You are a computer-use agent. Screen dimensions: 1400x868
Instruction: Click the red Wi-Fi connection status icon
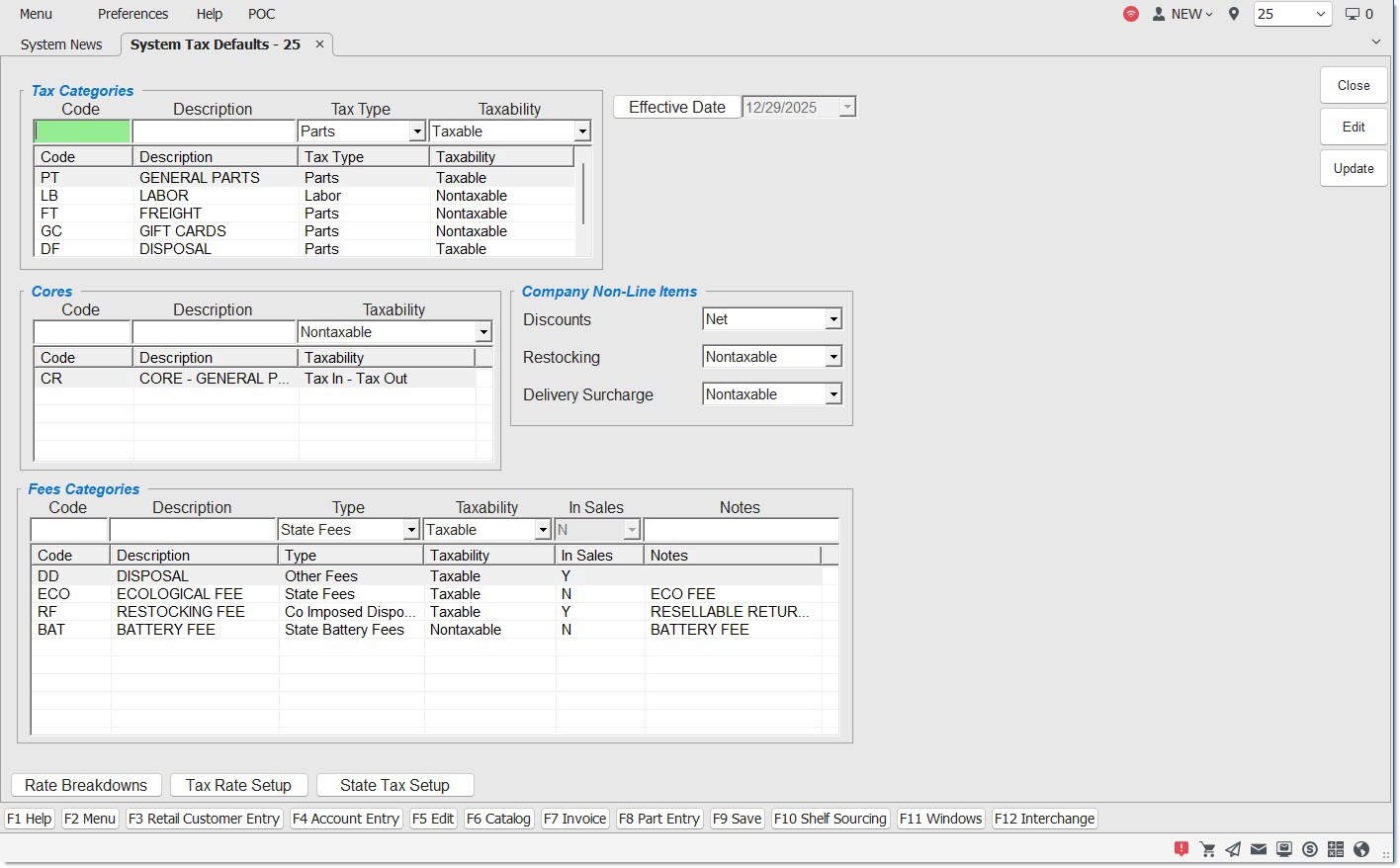[1131, 14]
